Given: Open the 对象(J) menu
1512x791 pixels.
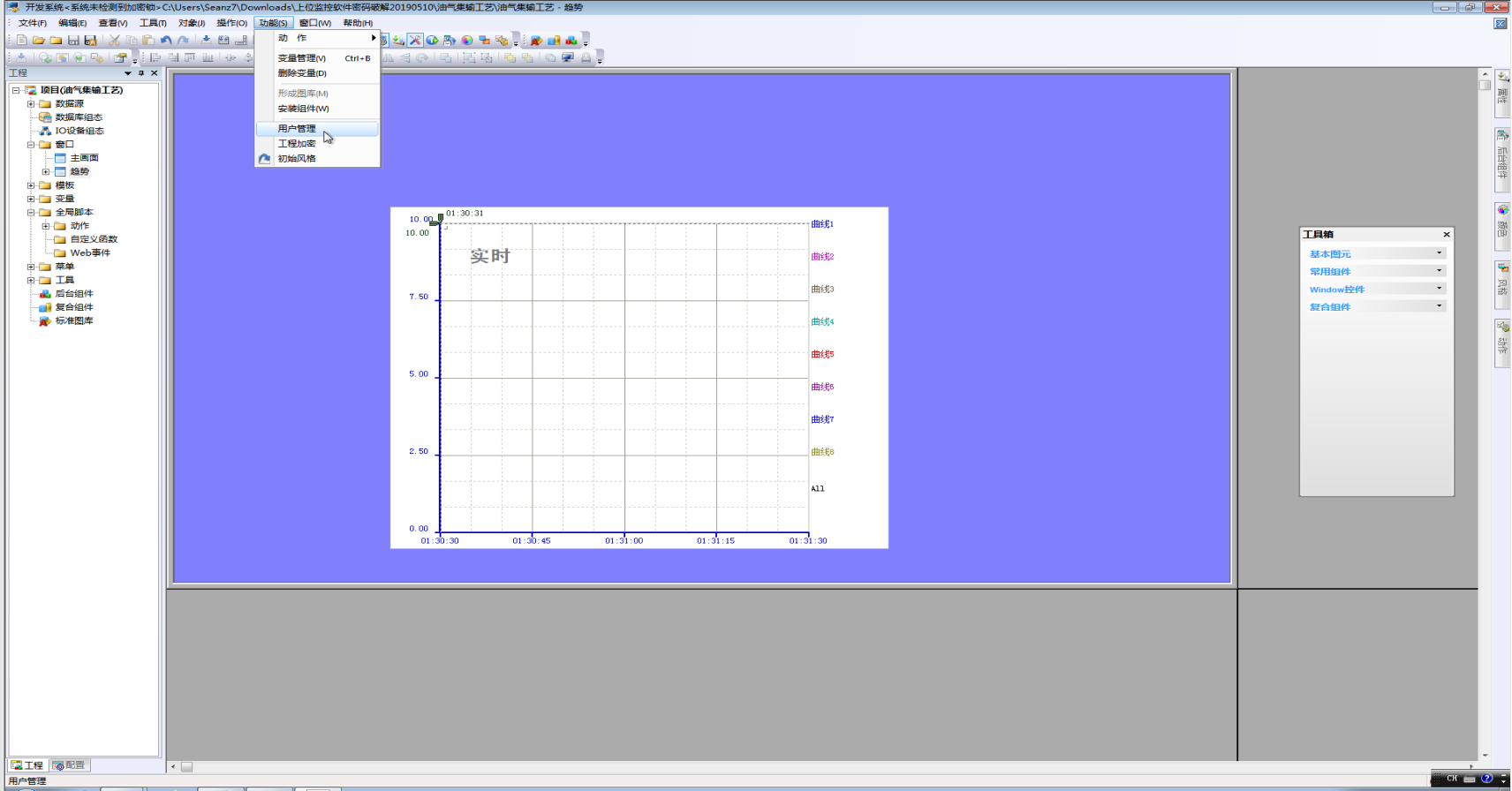Looking at the screenshot, I should [x=192, y=23].
